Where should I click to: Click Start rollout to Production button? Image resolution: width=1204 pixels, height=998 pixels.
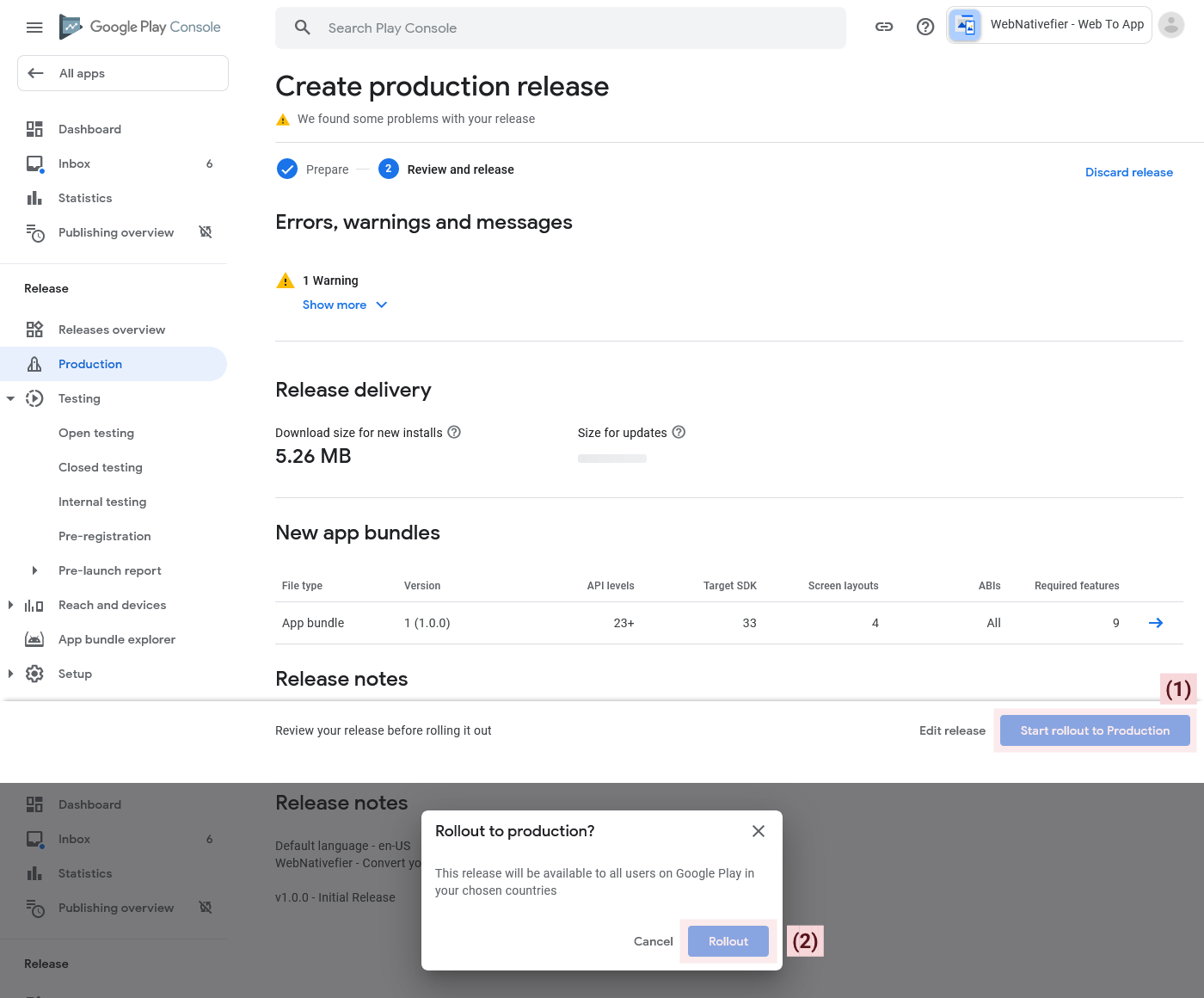[1095, 730]
